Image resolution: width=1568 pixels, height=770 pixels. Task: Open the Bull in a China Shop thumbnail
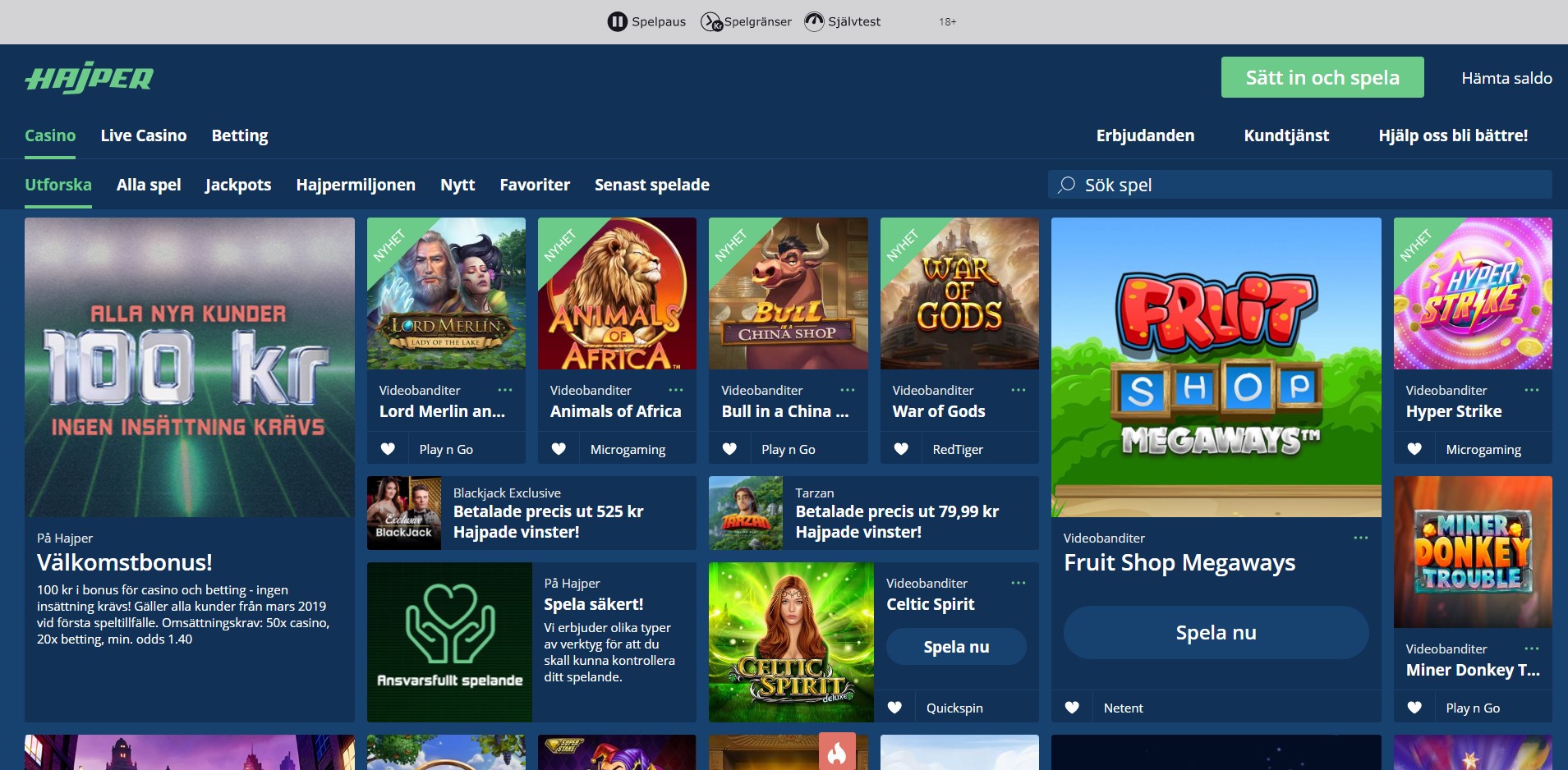pos(788,293)
